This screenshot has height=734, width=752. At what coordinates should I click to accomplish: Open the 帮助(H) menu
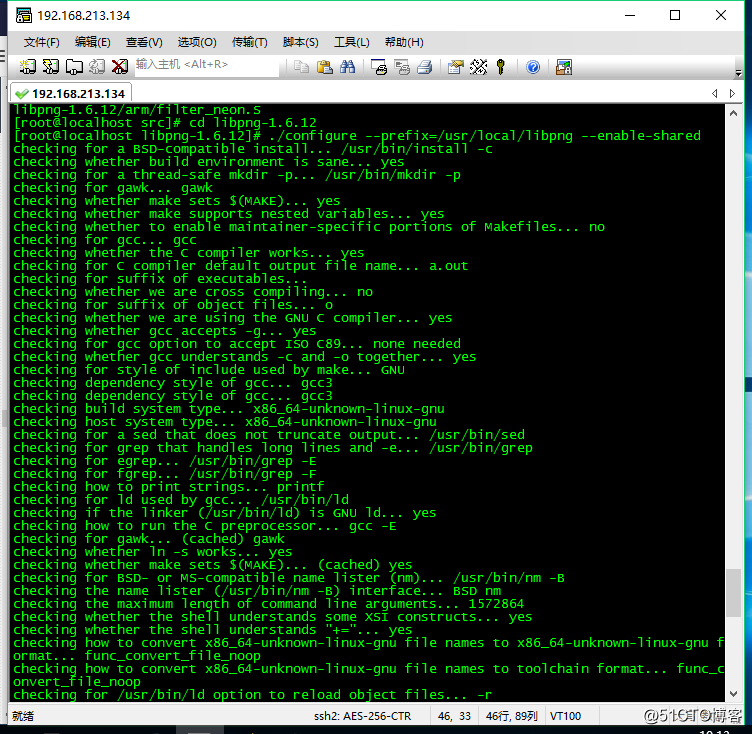click(x=404, y=42)
